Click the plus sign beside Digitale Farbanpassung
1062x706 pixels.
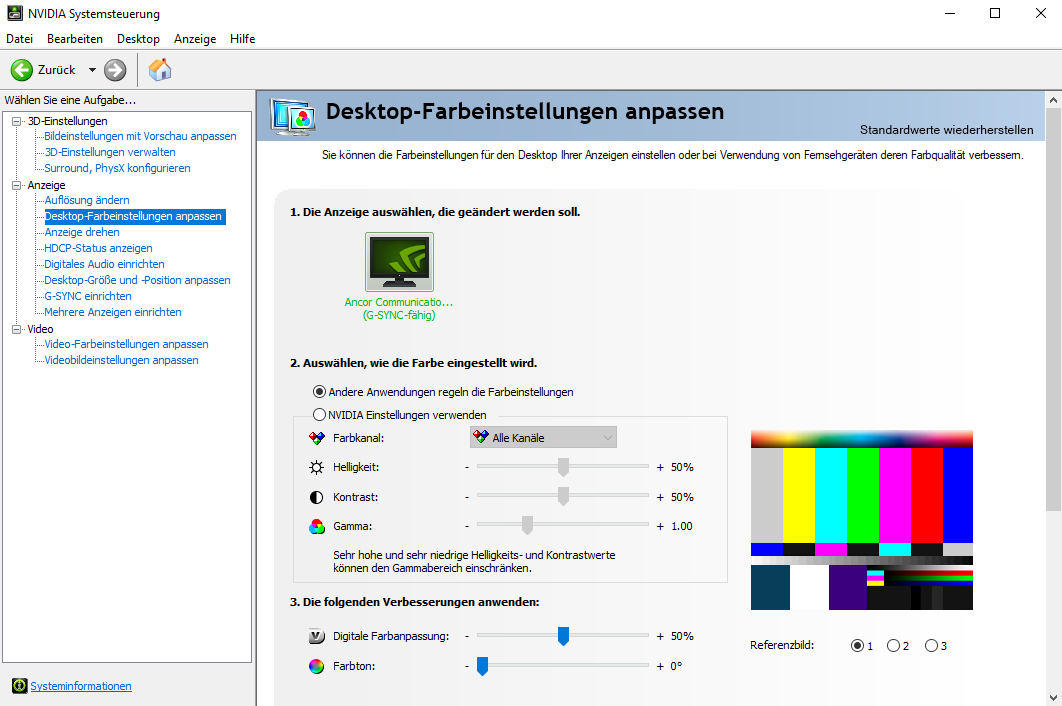pos(660,636)
